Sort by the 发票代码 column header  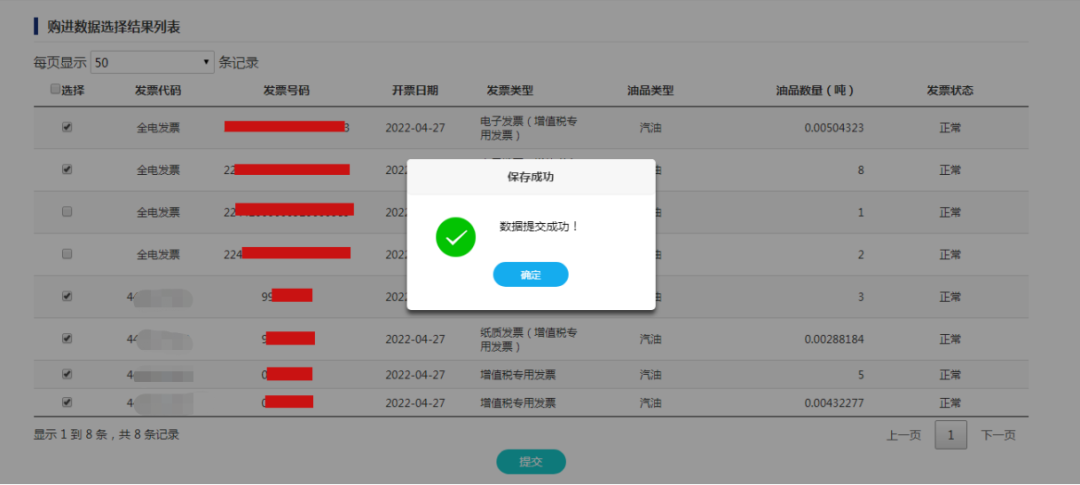click(x=158, y=90)
